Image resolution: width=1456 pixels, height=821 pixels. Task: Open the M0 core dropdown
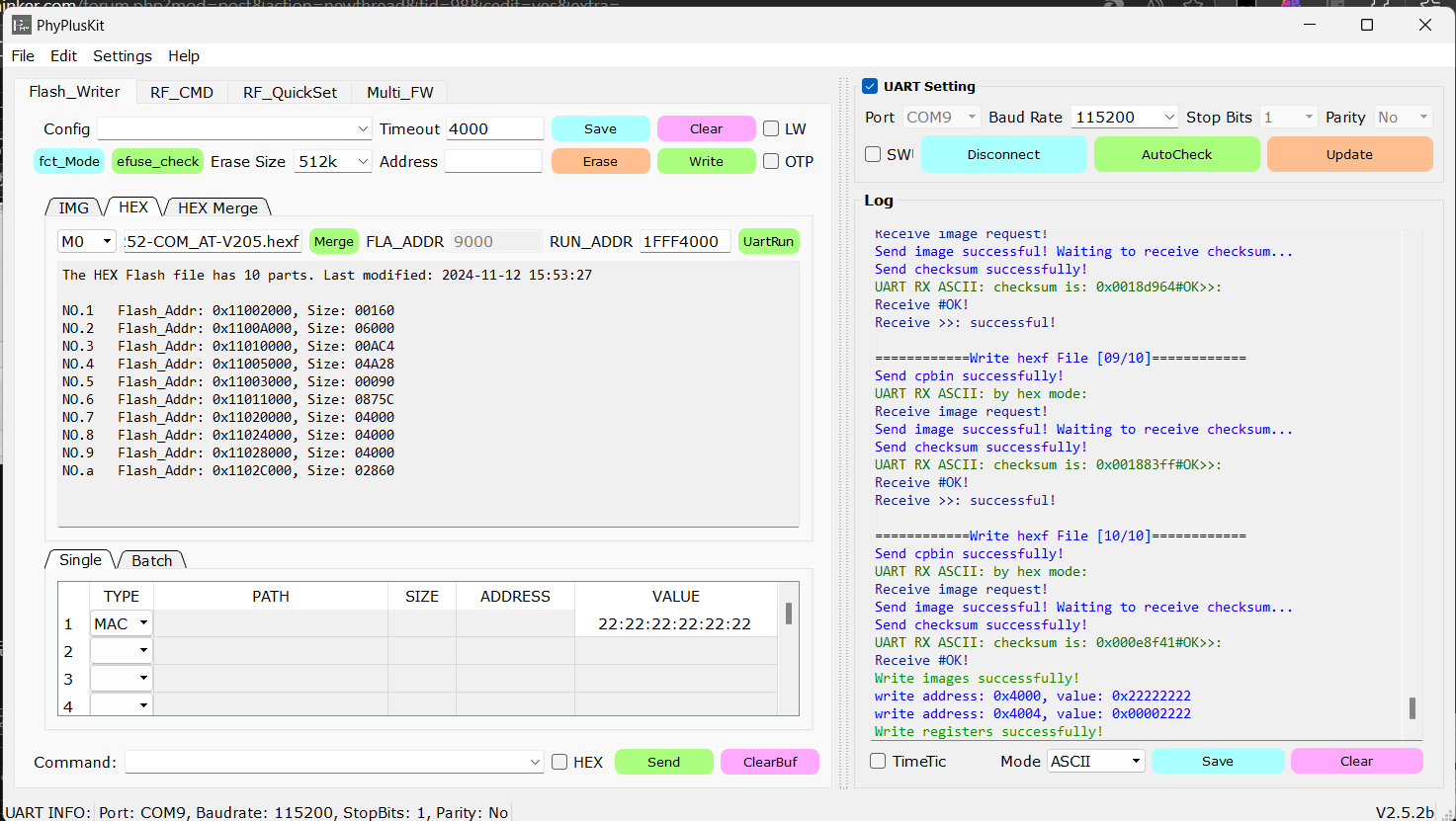(87, 241)
